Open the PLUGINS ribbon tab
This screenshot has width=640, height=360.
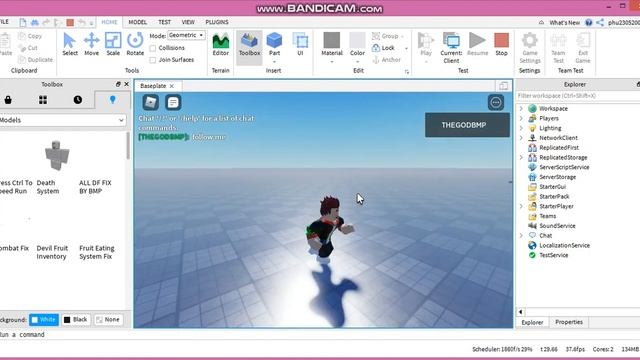(217, 22)
